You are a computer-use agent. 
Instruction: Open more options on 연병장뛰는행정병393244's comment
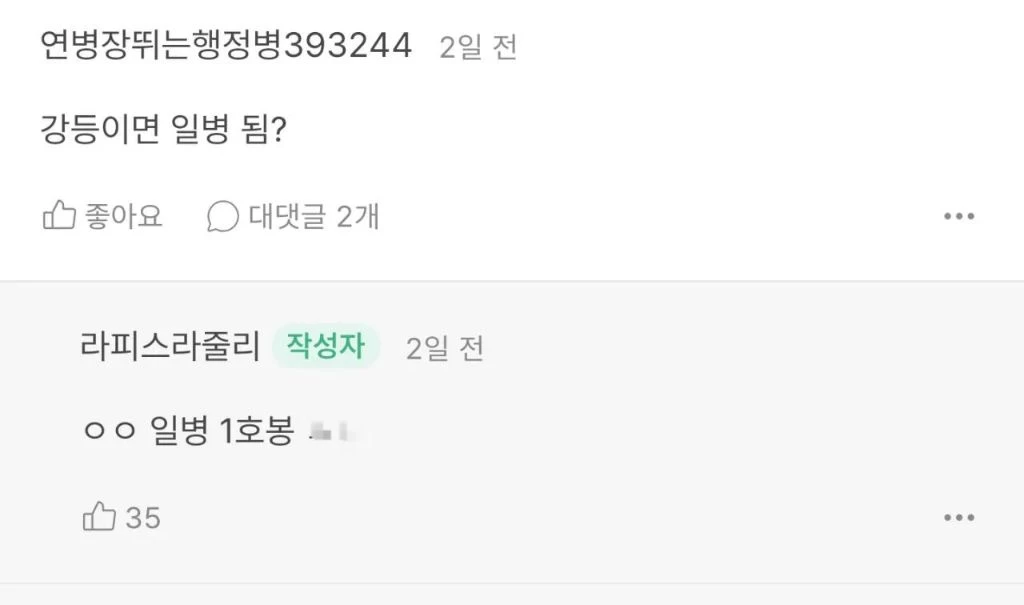pos(959,216)
